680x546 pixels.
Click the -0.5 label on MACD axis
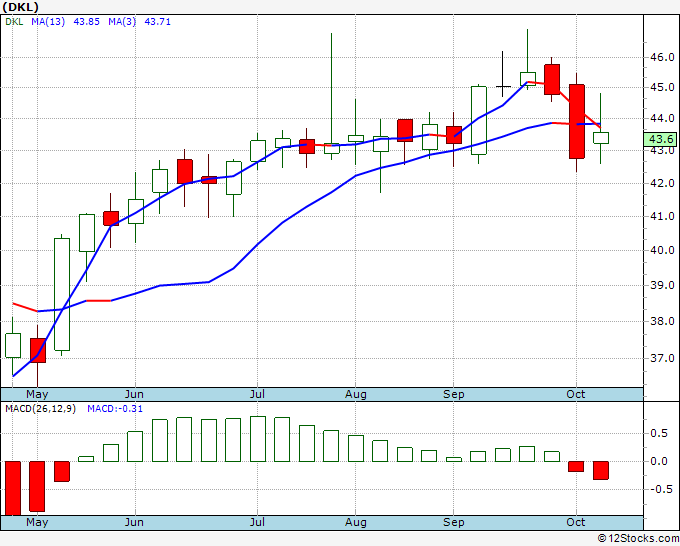(x=662, y=489)
